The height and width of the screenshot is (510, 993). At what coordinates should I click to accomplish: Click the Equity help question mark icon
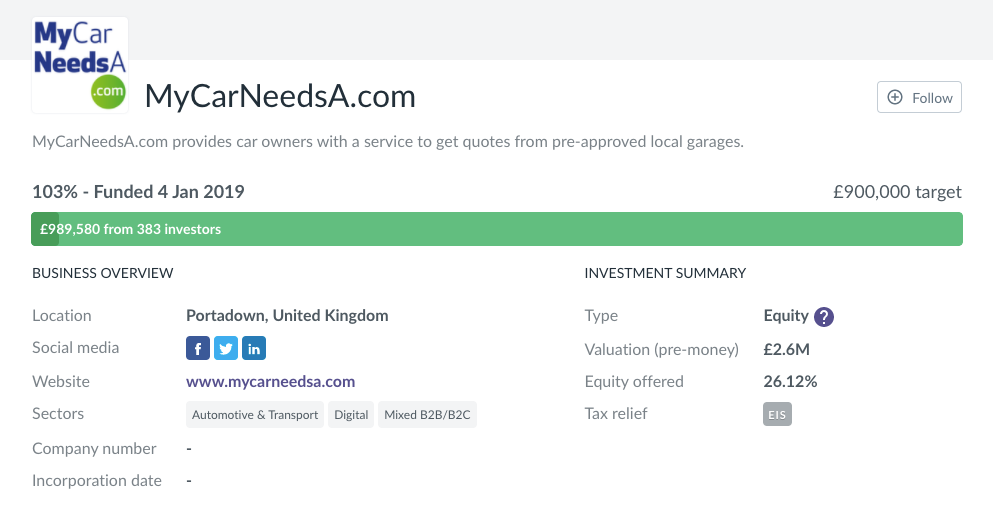[x=824, y=317]
